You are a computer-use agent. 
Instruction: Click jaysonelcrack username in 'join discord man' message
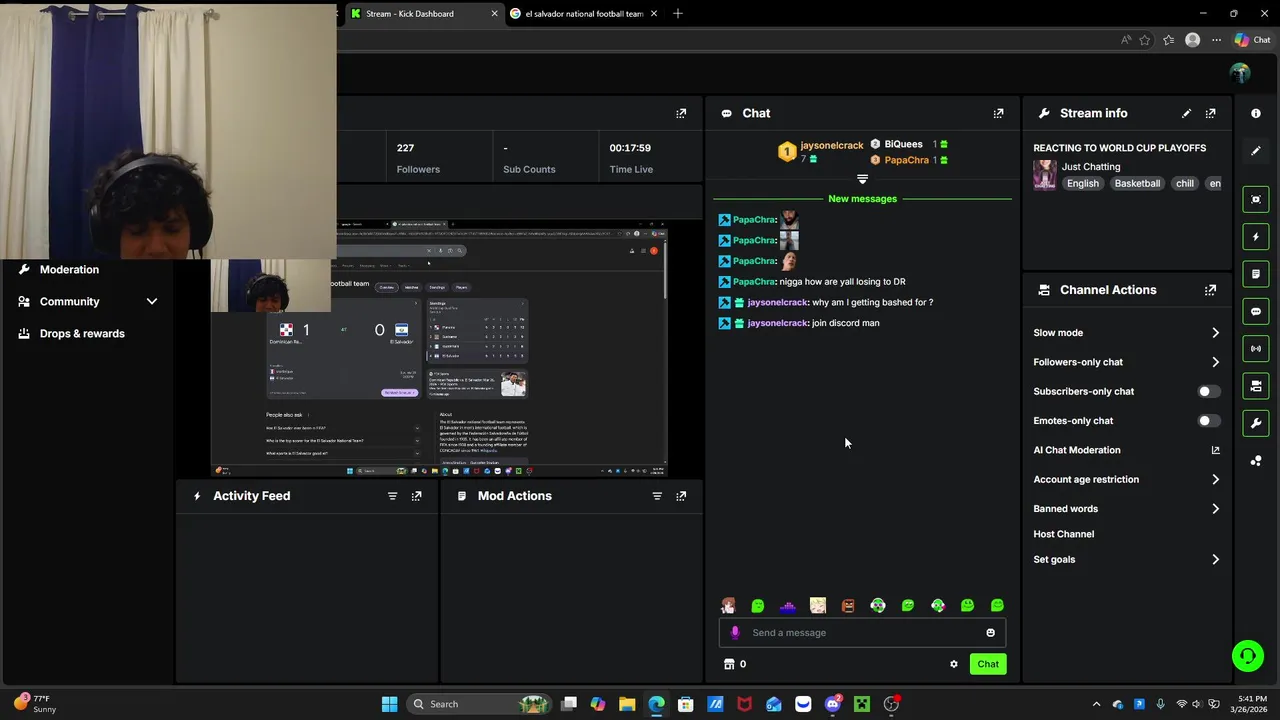pos(777,324)
